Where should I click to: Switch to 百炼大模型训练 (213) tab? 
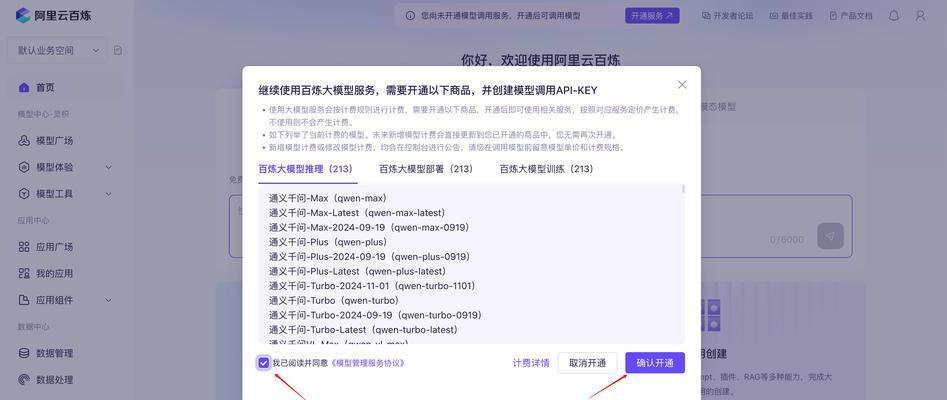tap(547, 169)
